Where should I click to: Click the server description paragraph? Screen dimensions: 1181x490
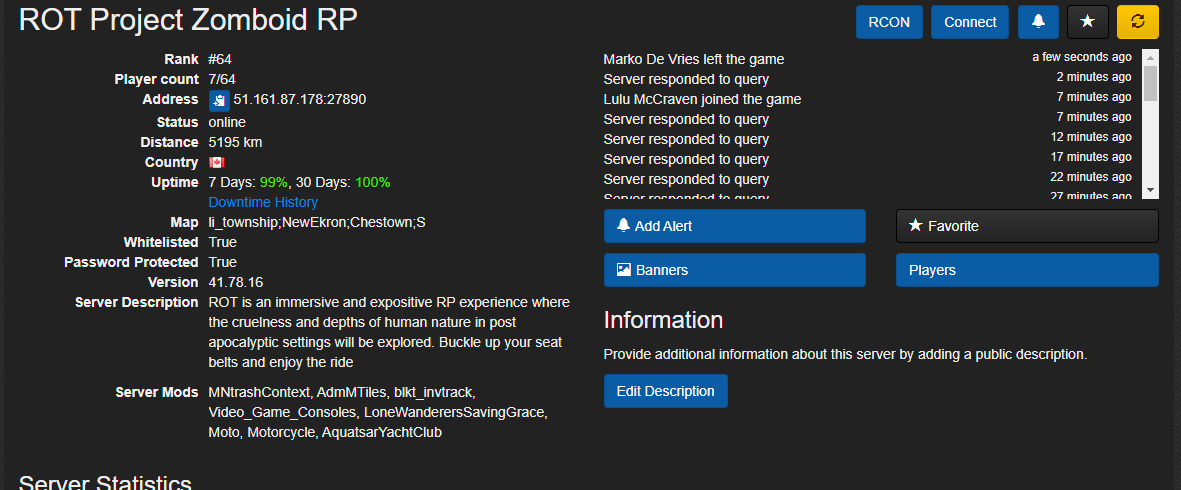[x=389, y=332]
